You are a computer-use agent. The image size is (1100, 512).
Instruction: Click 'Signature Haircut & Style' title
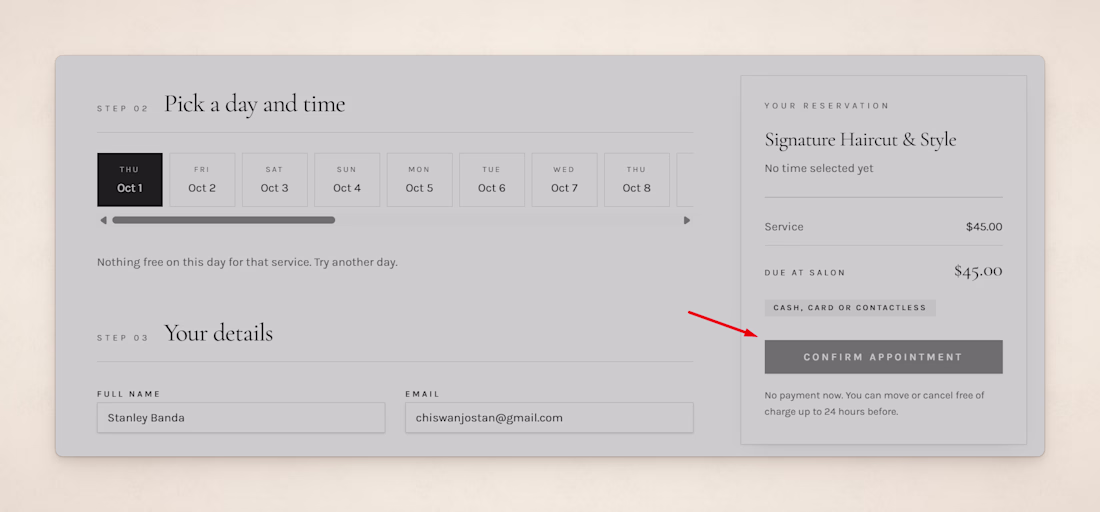click(x=860, y=140)
